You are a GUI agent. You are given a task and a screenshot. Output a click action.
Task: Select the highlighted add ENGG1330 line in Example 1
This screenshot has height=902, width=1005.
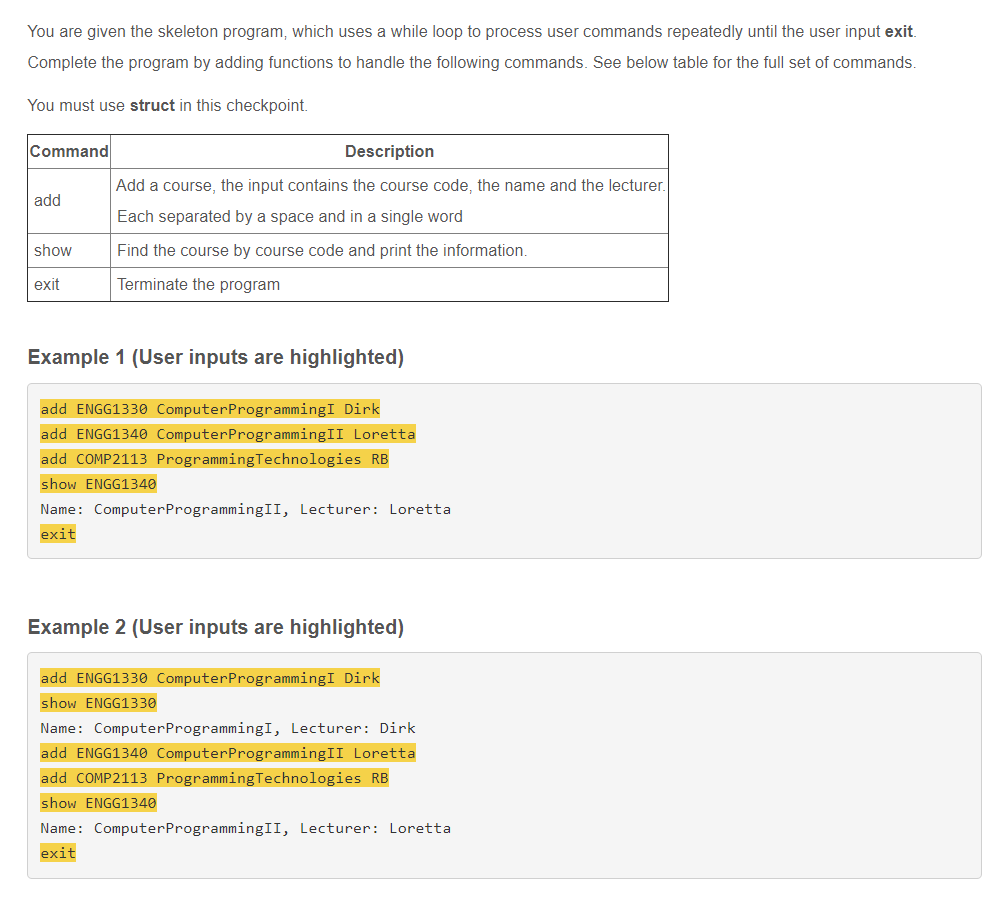pos(209,408)
